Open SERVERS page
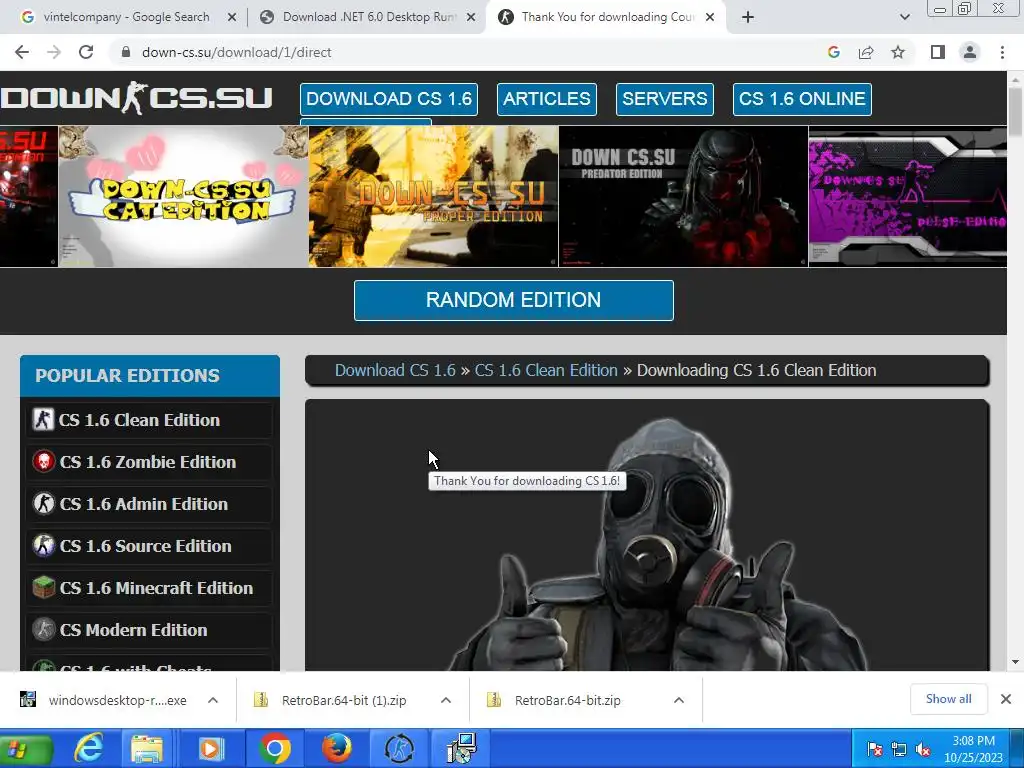The image size is (1024, 768). (664, 99)
